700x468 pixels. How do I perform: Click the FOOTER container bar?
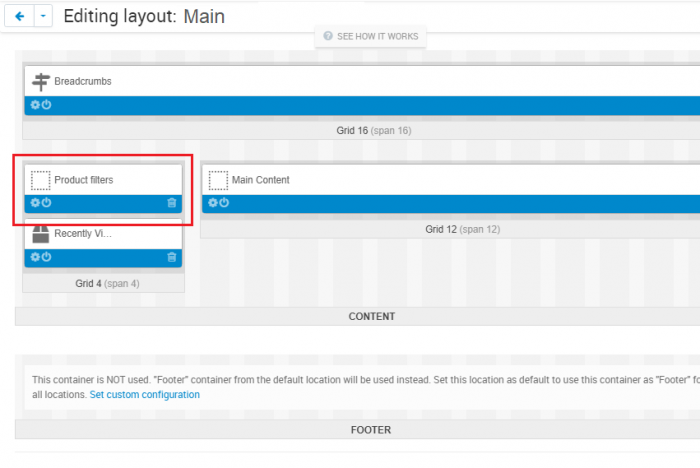pyautogui.click(x=358, y=430)
